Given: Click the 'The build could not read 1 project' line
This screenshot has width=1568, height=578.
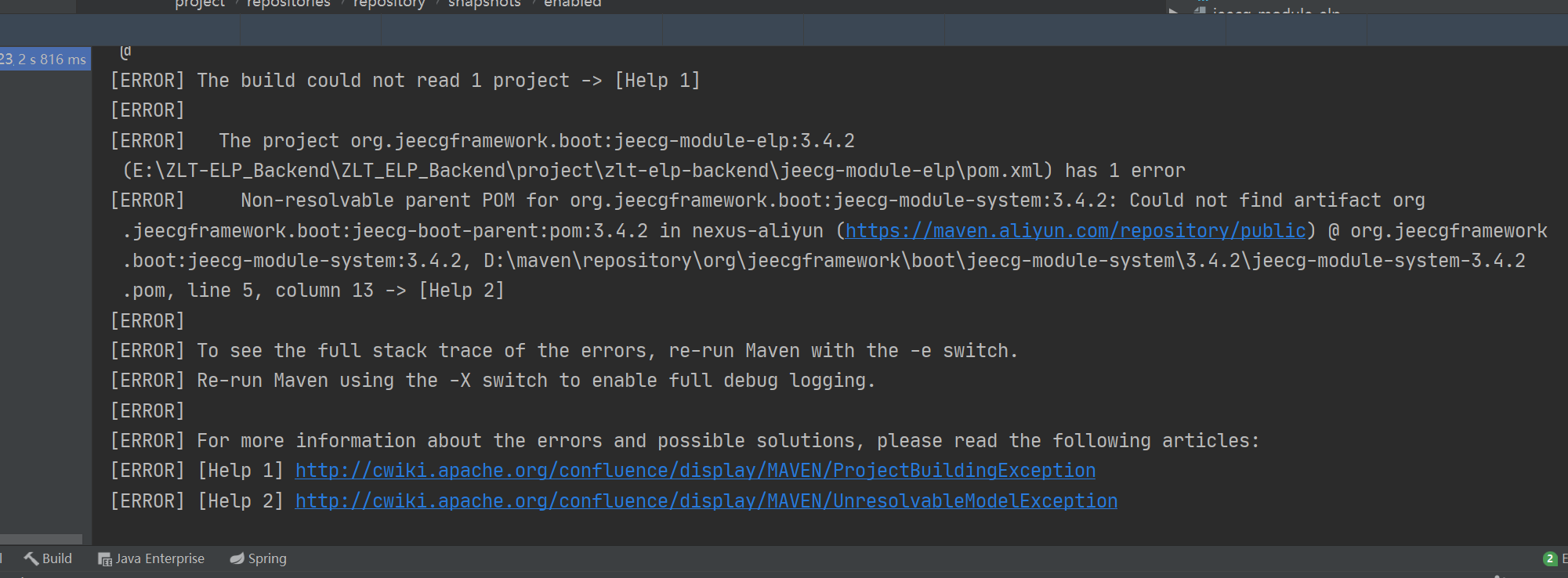Looking at the screenshot, I should point(405,81).
